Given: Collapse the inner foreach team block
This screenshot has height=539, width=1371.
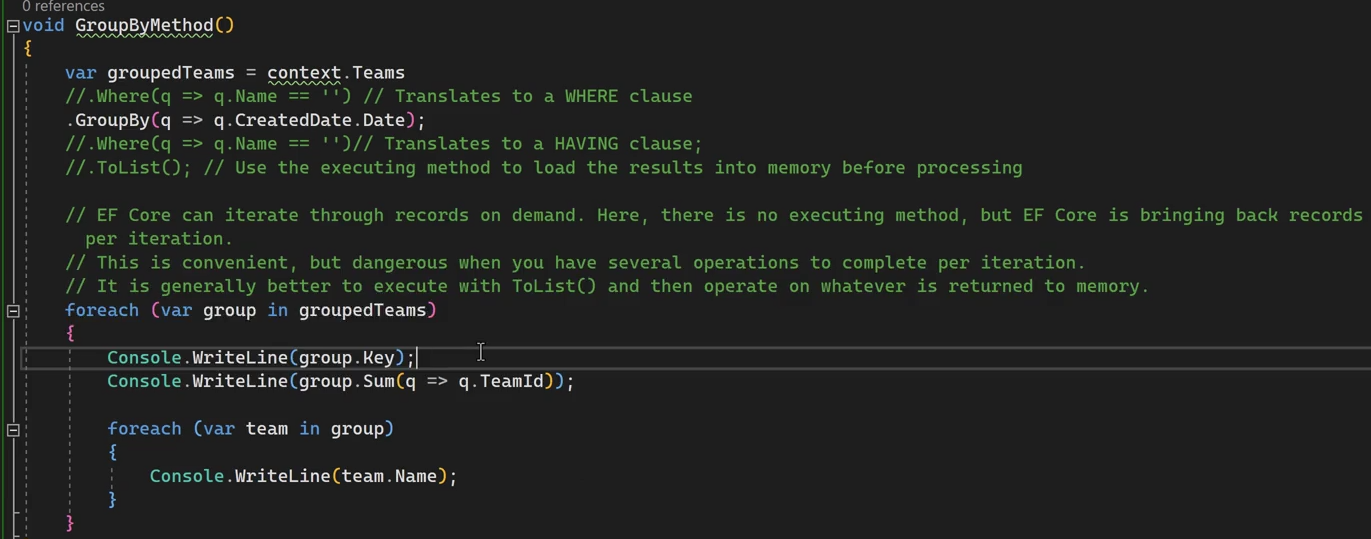Looking at the screenshot, I should (x=13, y=430).
